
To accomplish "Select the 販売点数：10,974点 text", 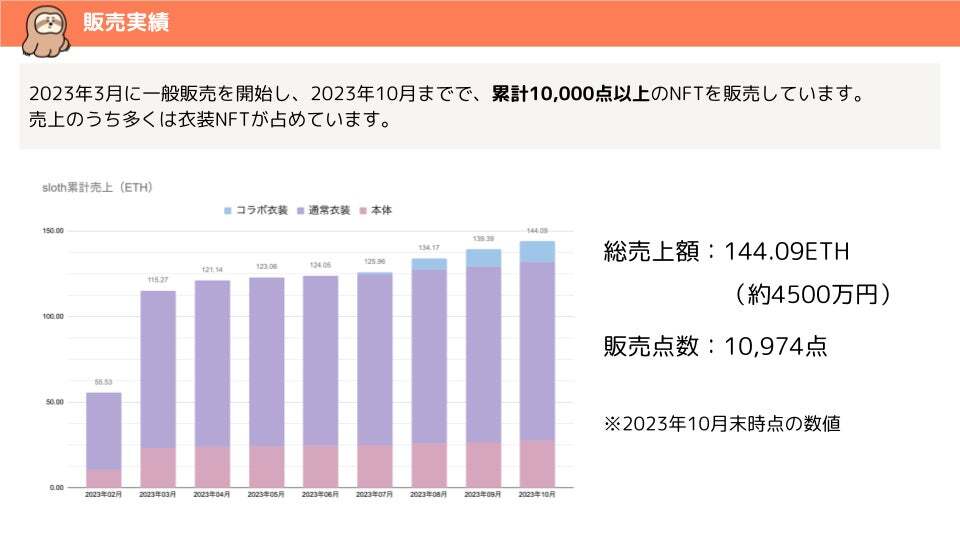I will pyautogui.click(x=714, y=346).
